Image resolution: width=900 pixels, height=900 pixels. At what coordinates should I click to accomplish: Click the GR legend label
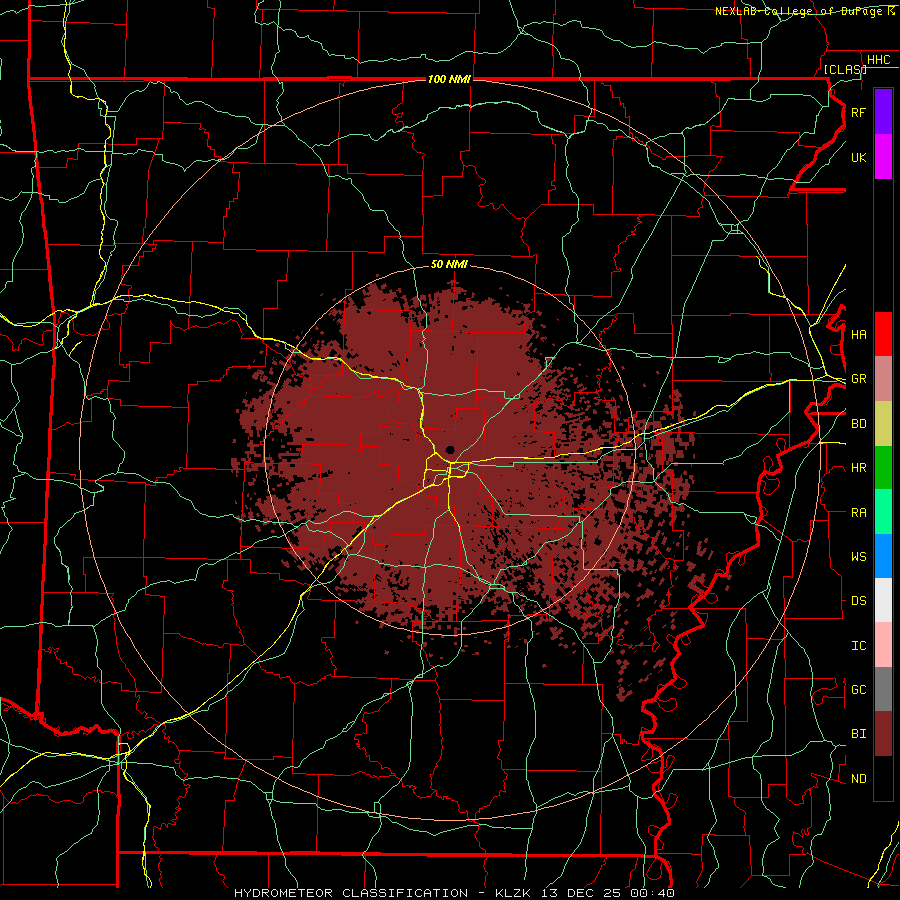(858, 379)
